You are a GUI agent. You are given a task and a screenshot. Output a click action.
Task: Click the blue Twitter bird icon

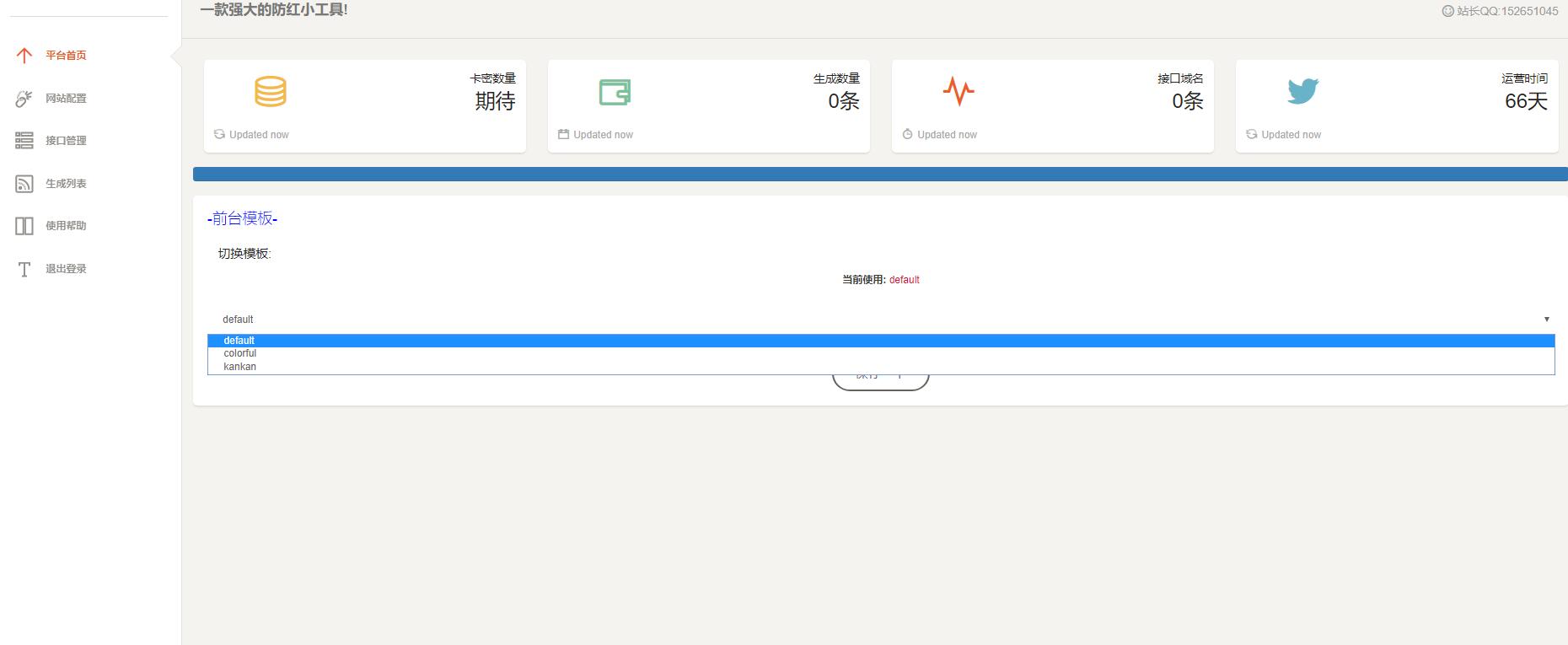point(1302,91)
